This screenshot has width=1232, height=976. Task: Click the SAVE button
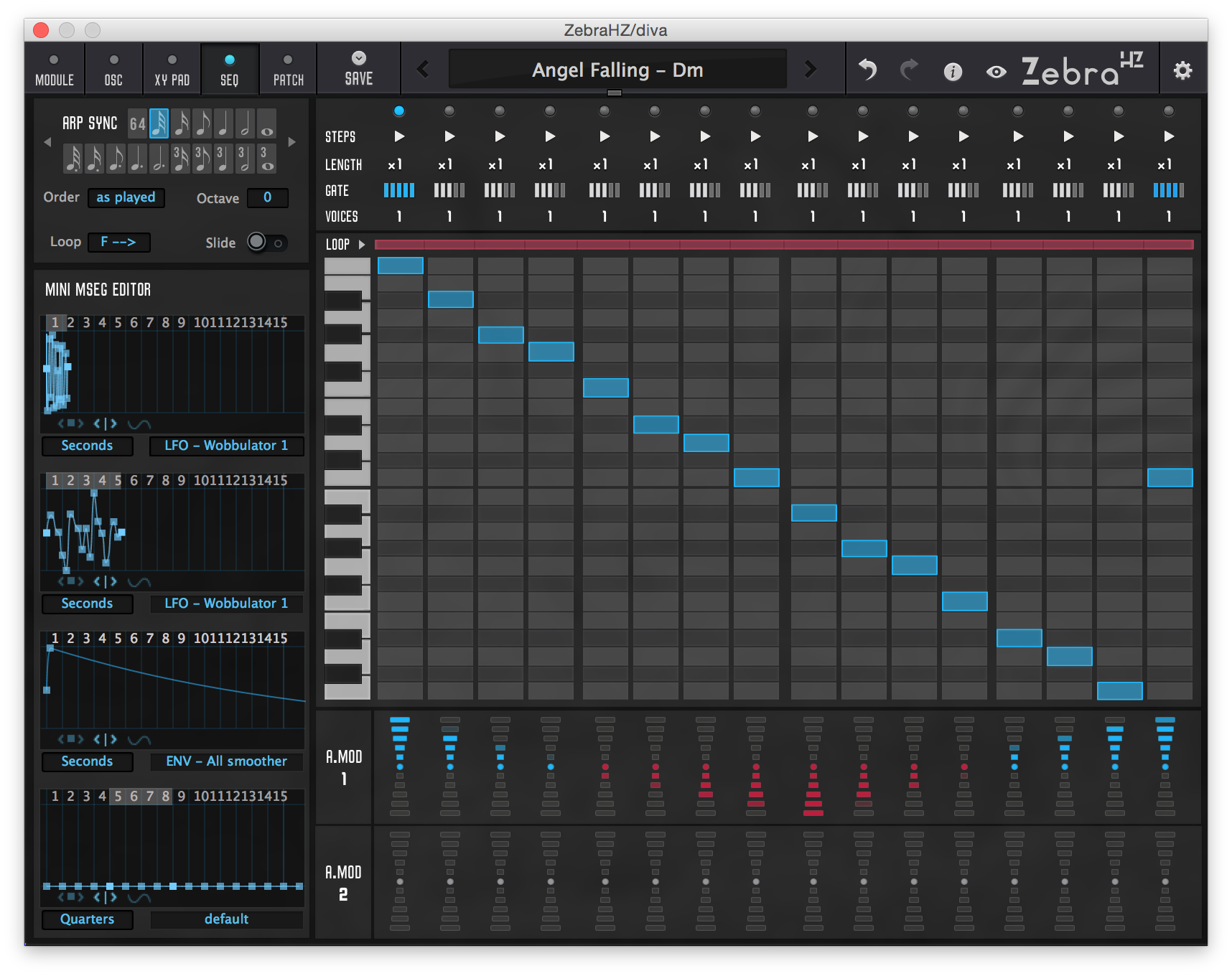(358, 69)
